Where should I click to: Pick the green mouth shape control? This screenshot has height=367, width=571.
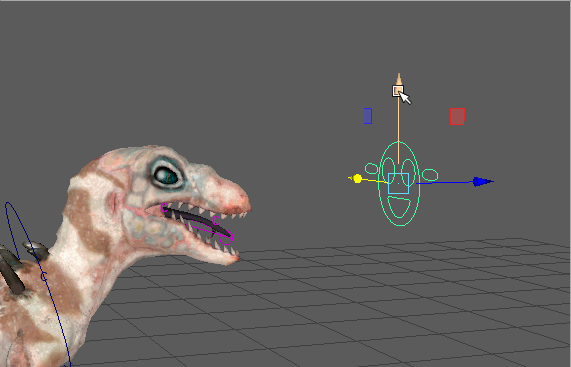pyautogui.click(x=400, y=207)
